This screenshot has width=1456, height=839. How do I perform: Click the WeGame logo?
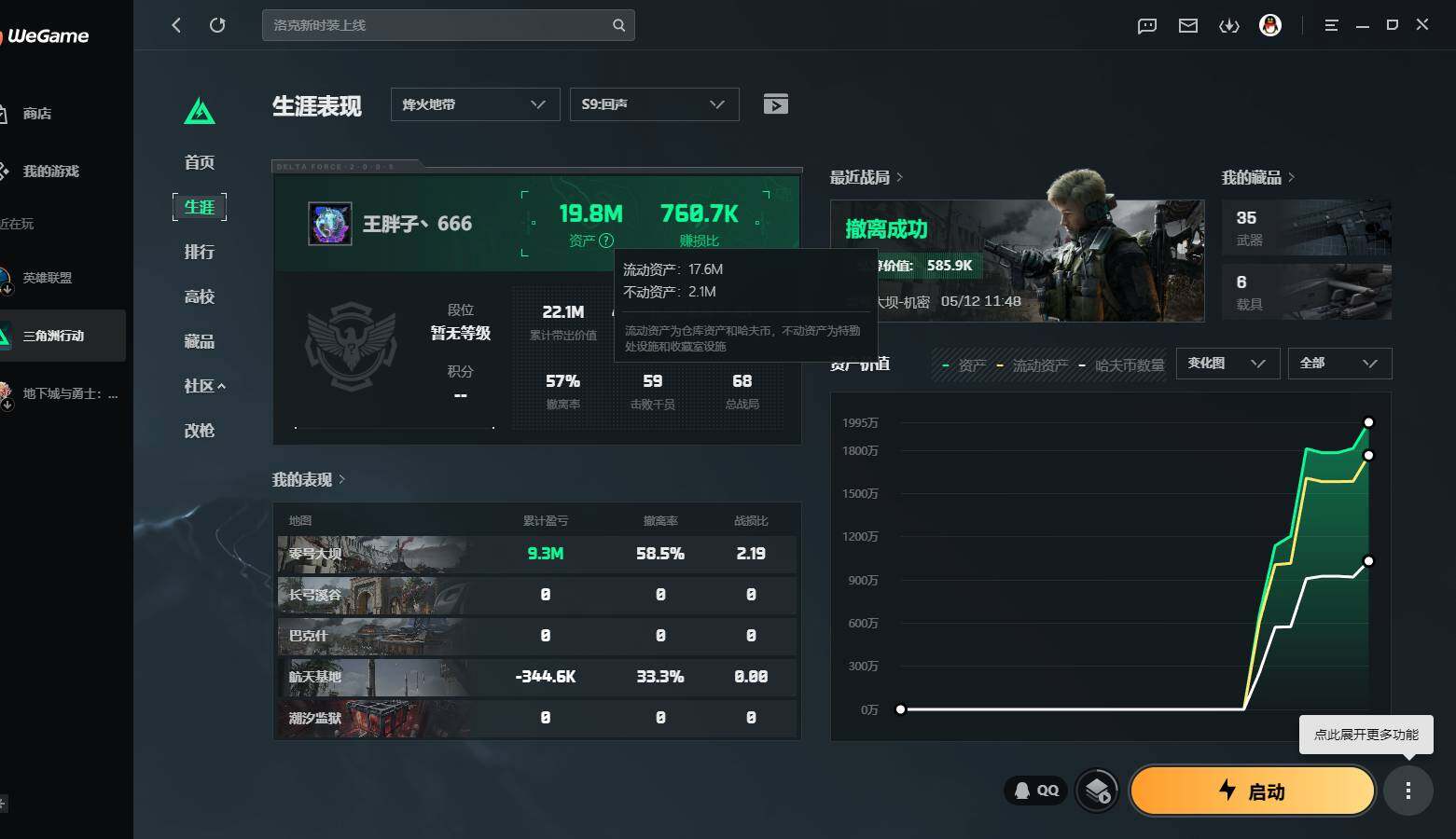44,36
